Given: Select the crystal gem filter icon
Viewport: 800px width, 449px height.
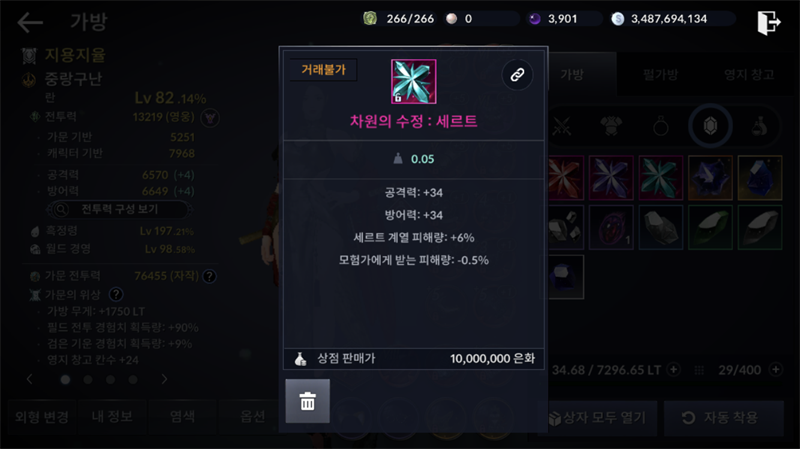Looking at the screenshot, I should pyautogui.click(x=710, y=126).
